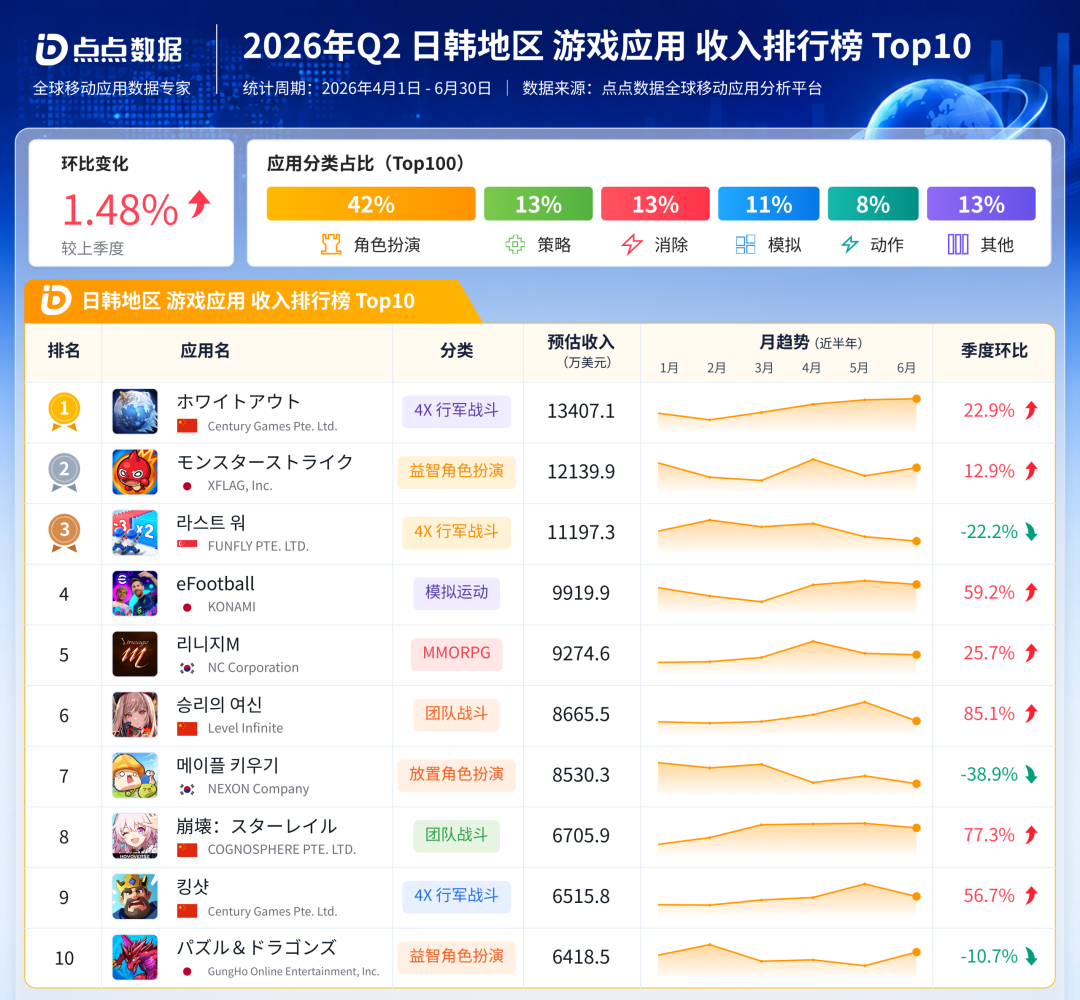The image size is (1080, 1000).
Task: Click the 分类 column header
Action: [x=457, y=351]
